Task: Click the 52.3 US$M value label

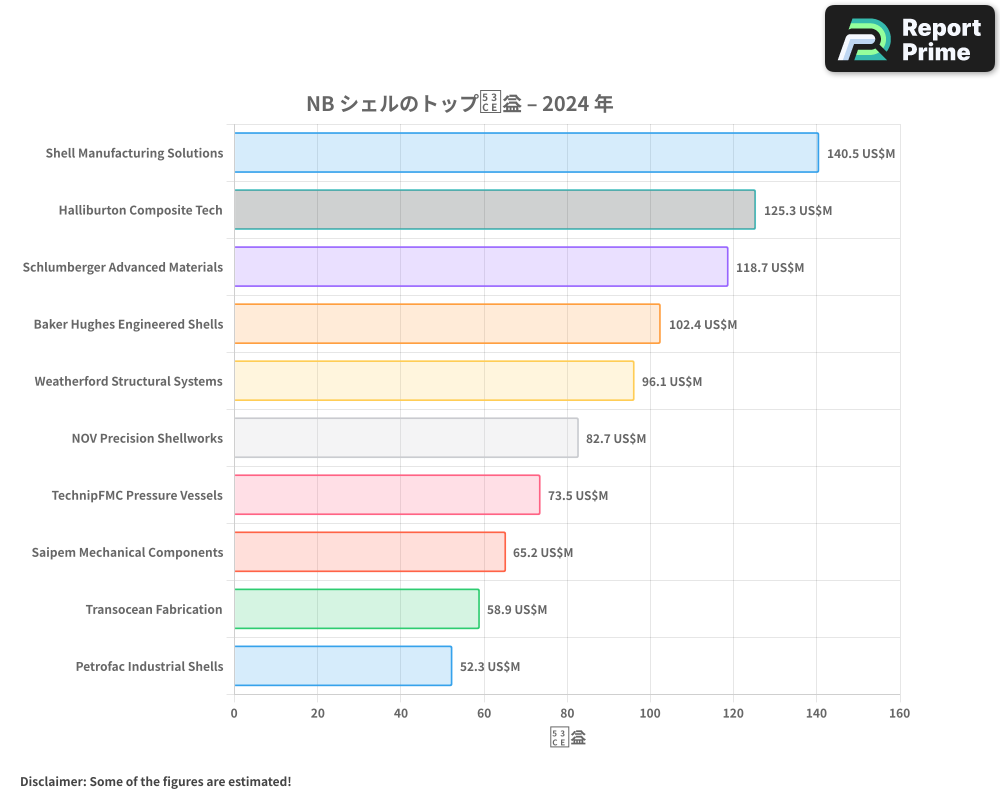Action: 490,667
